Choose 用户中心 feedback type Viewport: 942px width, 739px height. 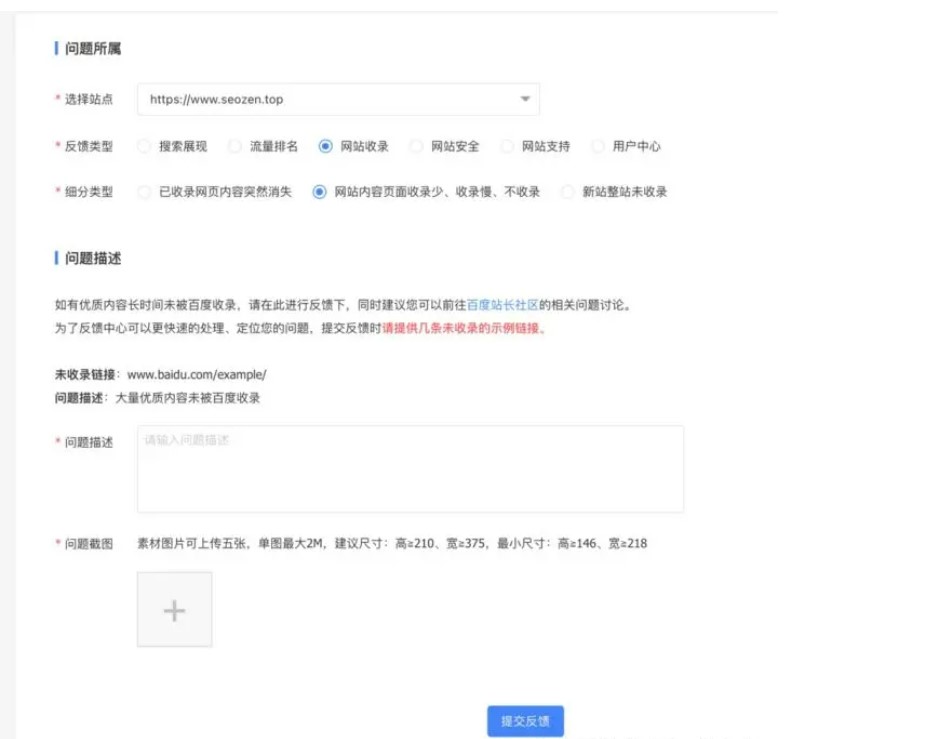[x=598, y=146]
